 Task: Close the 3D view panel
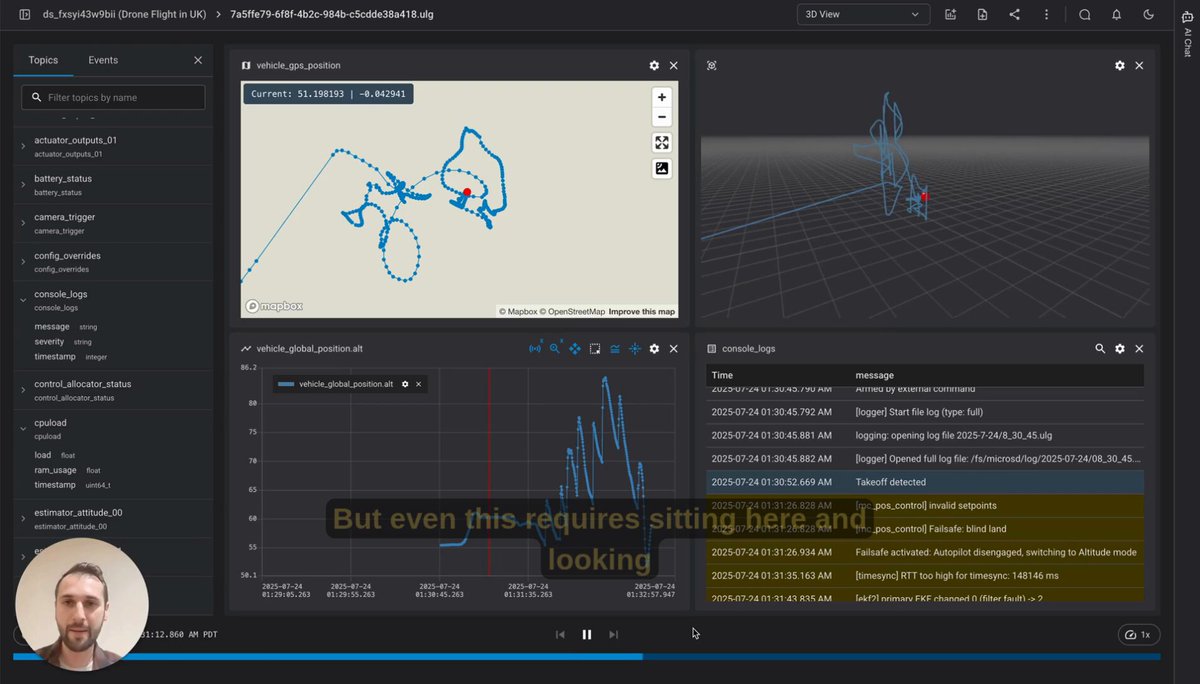click(x=1139, y=65)
